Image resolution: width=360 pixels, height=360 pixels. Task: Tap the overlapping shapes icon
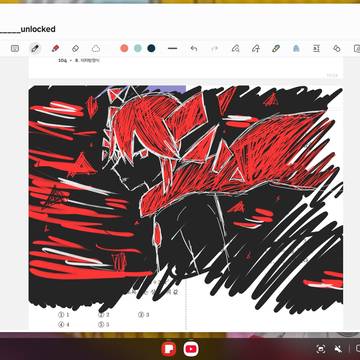[x=337, y=49]
